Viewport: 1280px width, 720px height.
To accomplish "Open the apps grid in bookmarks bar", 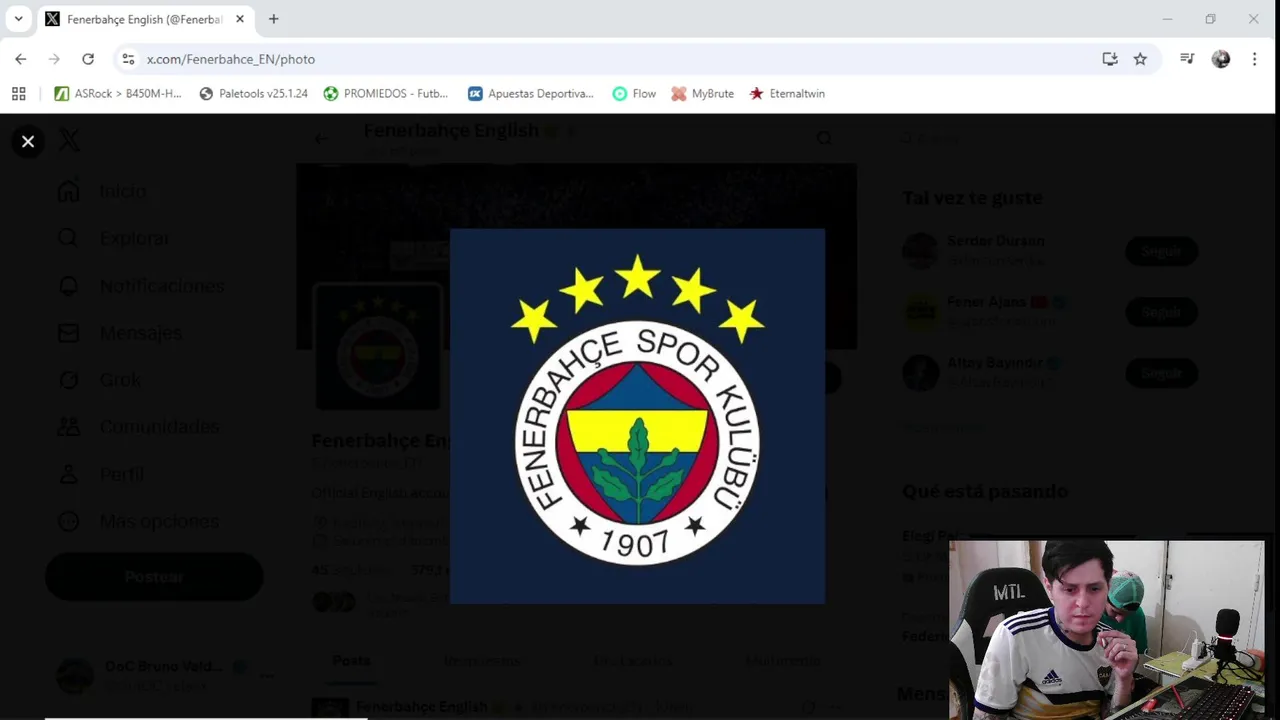I will point(18,93).
